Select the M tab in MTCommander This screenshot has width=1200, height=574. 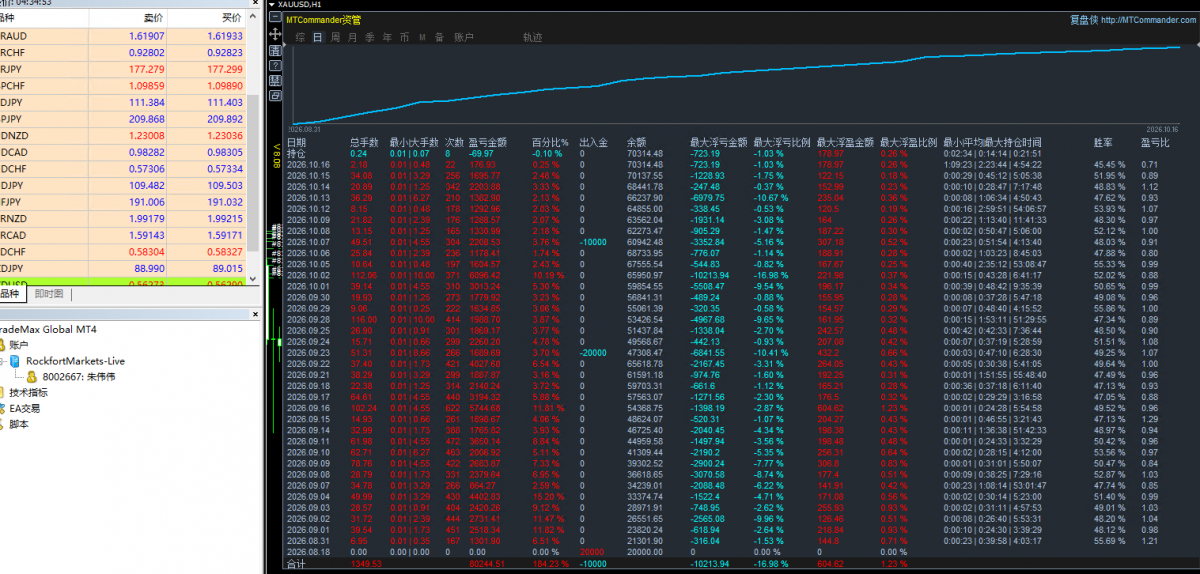tap(422, 37)
